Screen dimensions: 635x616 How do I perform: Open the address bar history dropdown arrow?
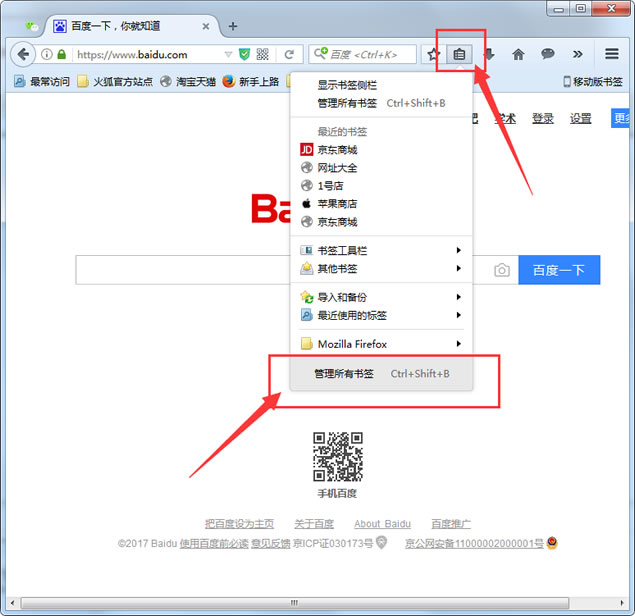(228, 54)
